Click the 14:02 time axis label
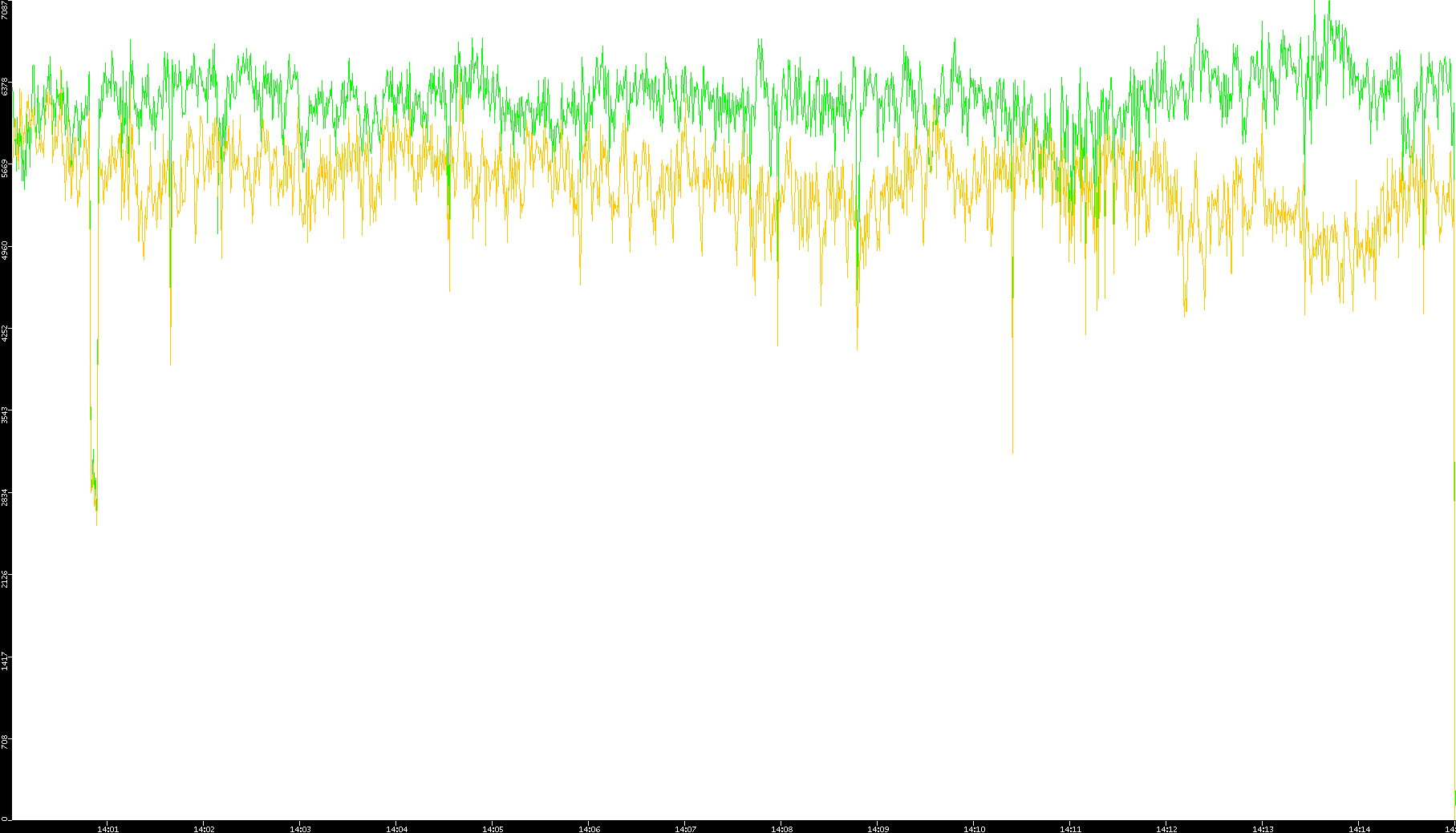This screenshot has height=833, width=1456. coord(204,829)
